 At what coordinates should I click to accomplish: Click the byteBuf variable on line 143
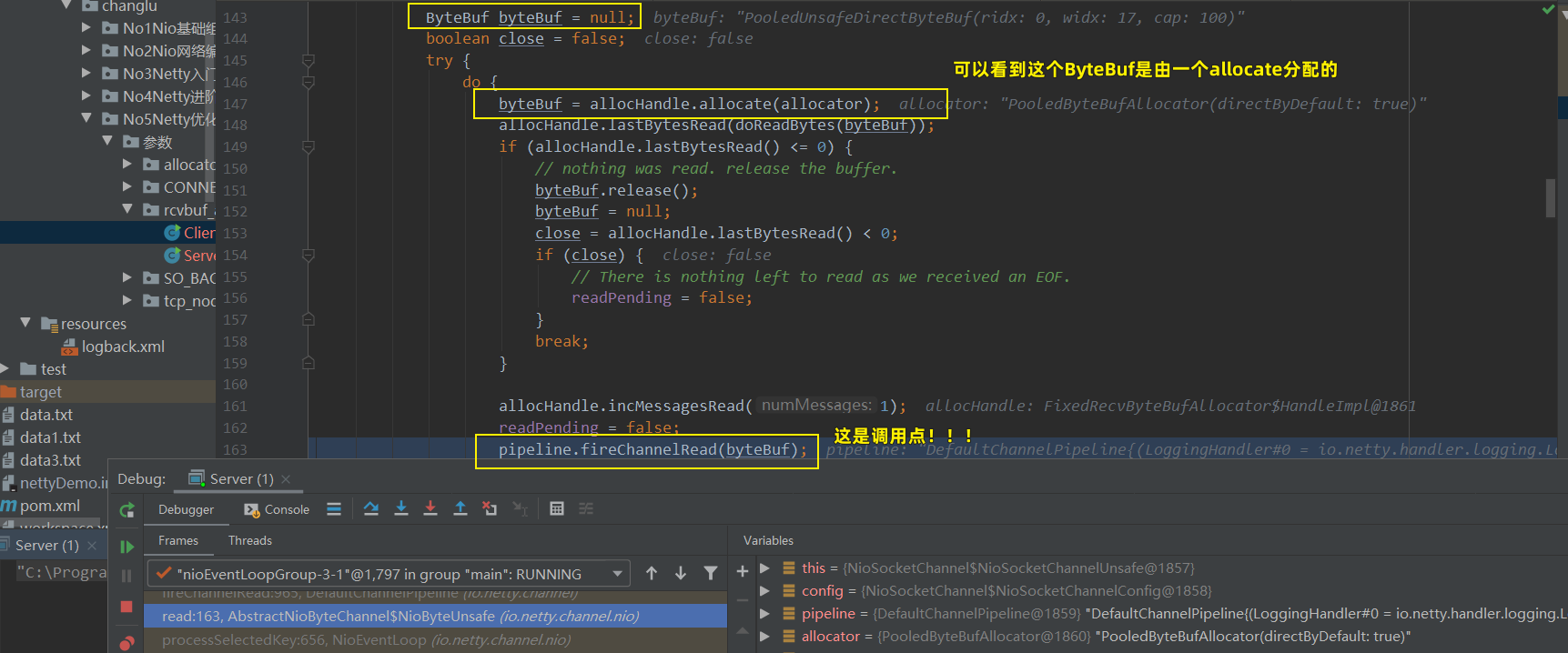(x=530, y=17)
